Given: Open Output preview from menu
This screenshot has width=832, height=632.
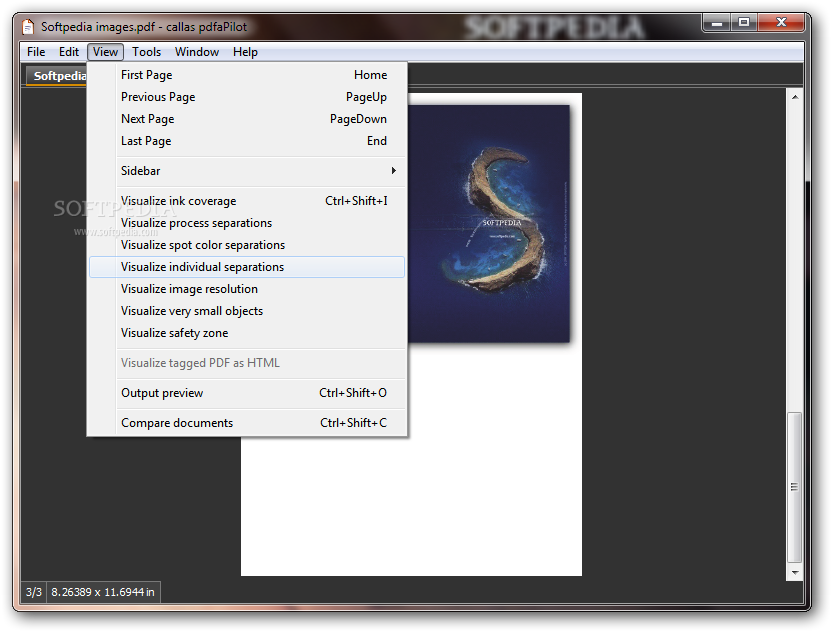Looking at the screenshot, I should coord(247,393).
